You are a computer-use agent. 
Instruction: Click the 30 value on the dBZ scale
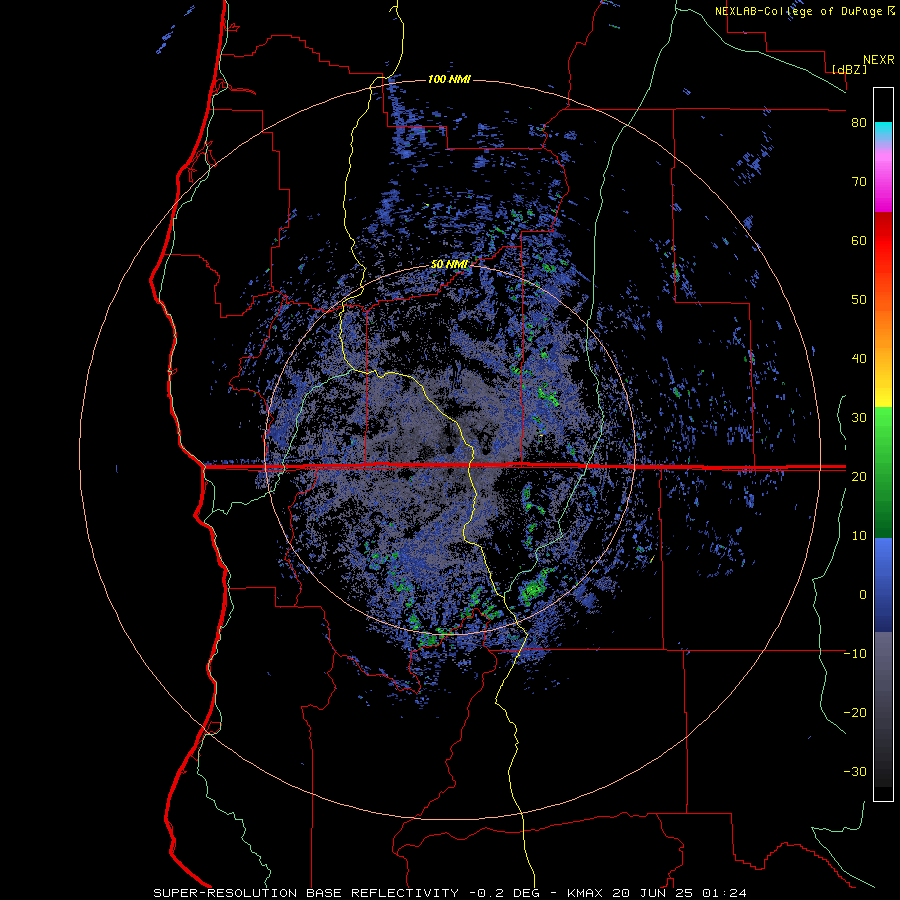click(x=859, y=418)
